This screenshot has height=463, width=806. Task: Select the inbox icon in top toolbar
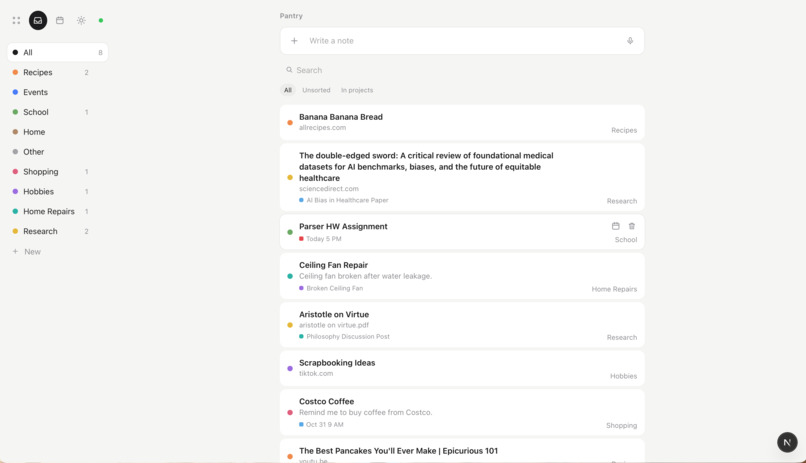(38, 21)
